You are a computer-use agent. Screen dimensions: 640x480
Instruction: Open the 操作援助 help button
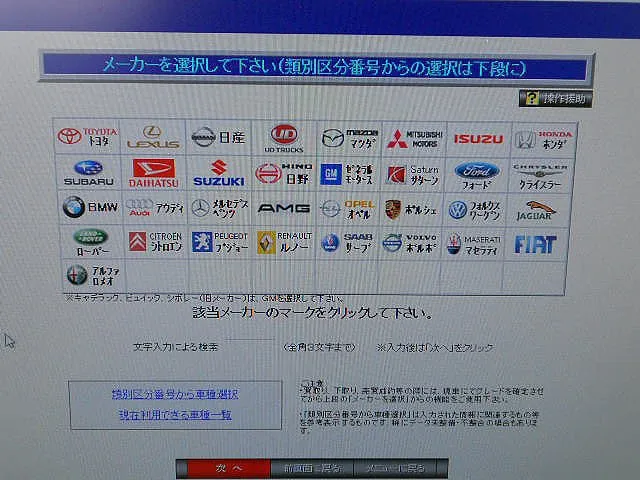coord(556,99)
